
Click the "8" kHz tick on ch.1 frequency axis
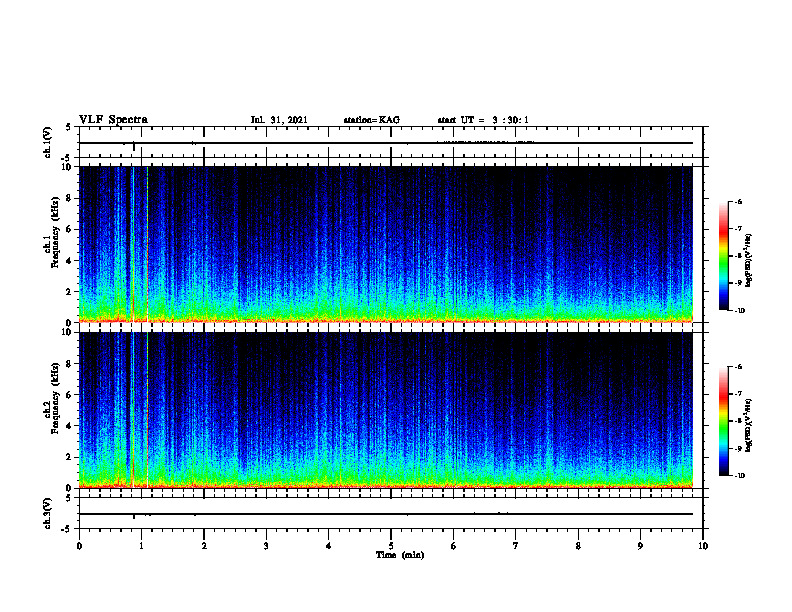[70, 198]
